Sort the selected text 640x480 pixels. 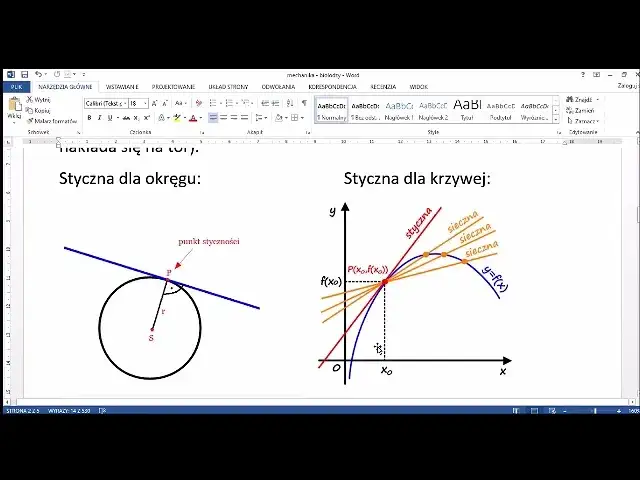[290, 104]
